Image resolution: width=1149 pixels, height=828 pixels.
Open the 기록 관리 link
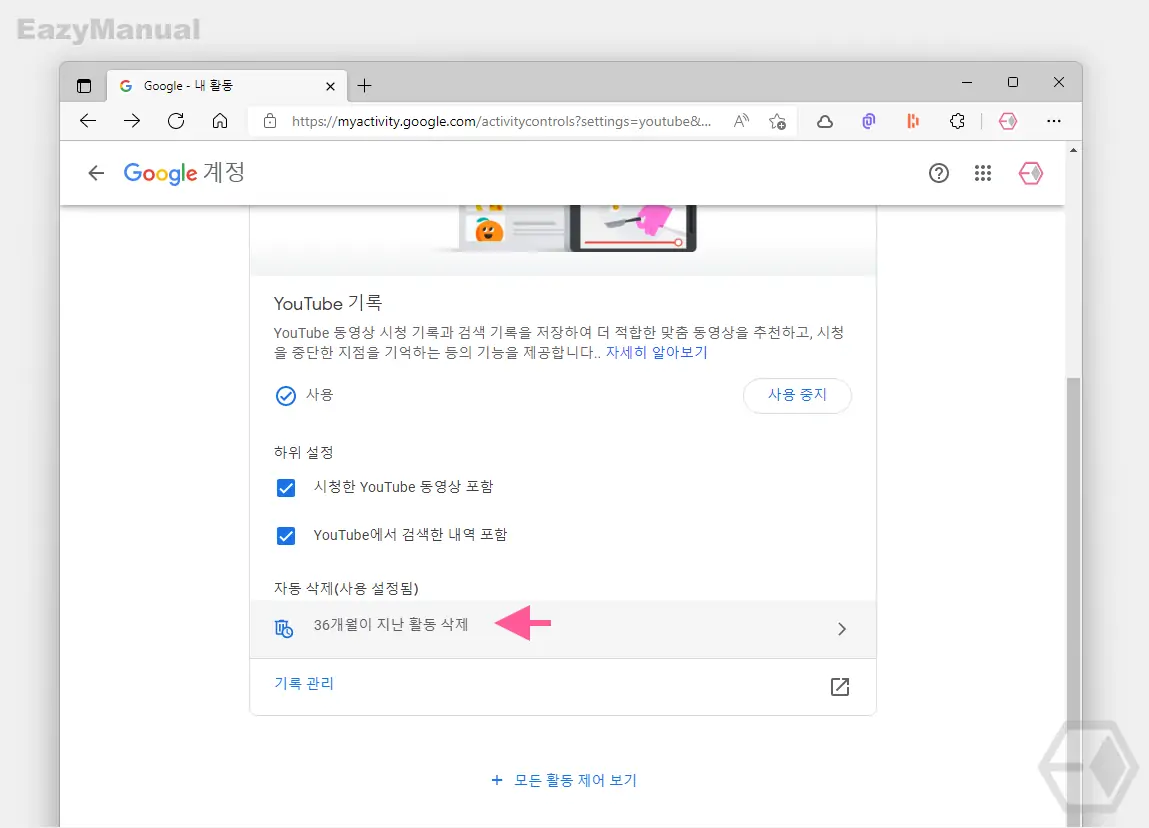(303, 684)
